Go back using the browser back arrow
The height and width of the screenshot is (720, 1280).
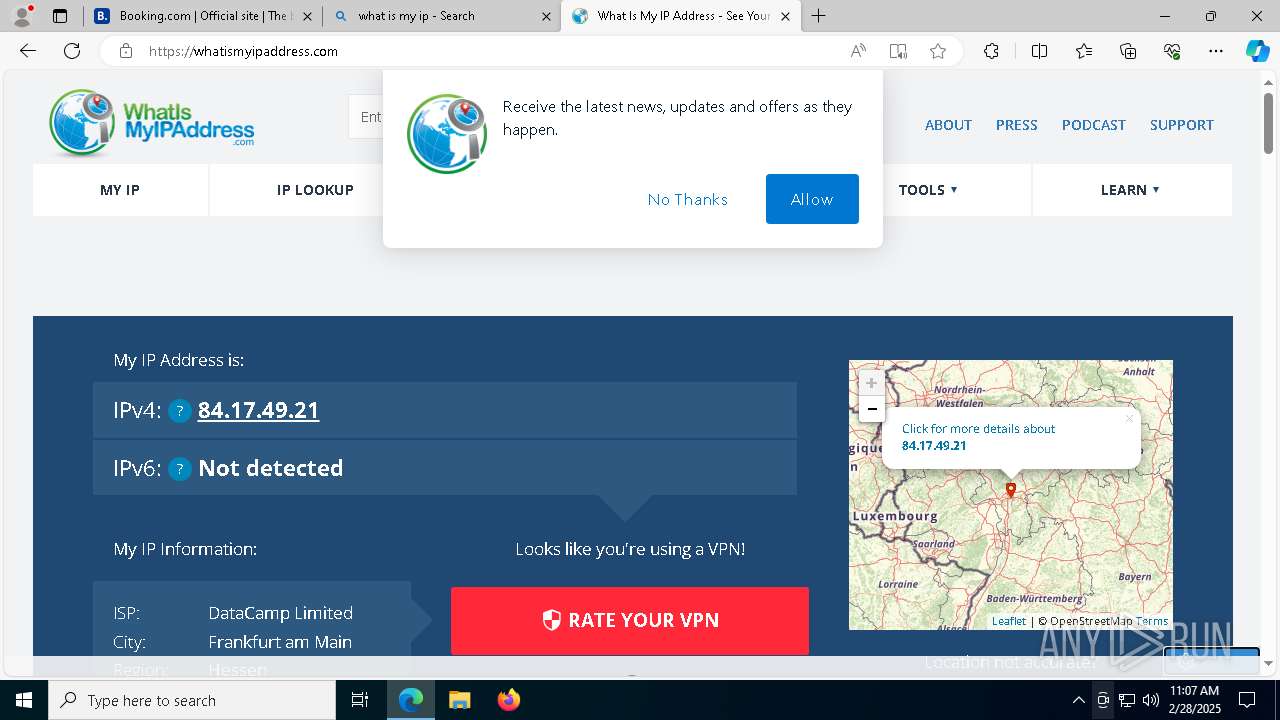coord(28,51)
